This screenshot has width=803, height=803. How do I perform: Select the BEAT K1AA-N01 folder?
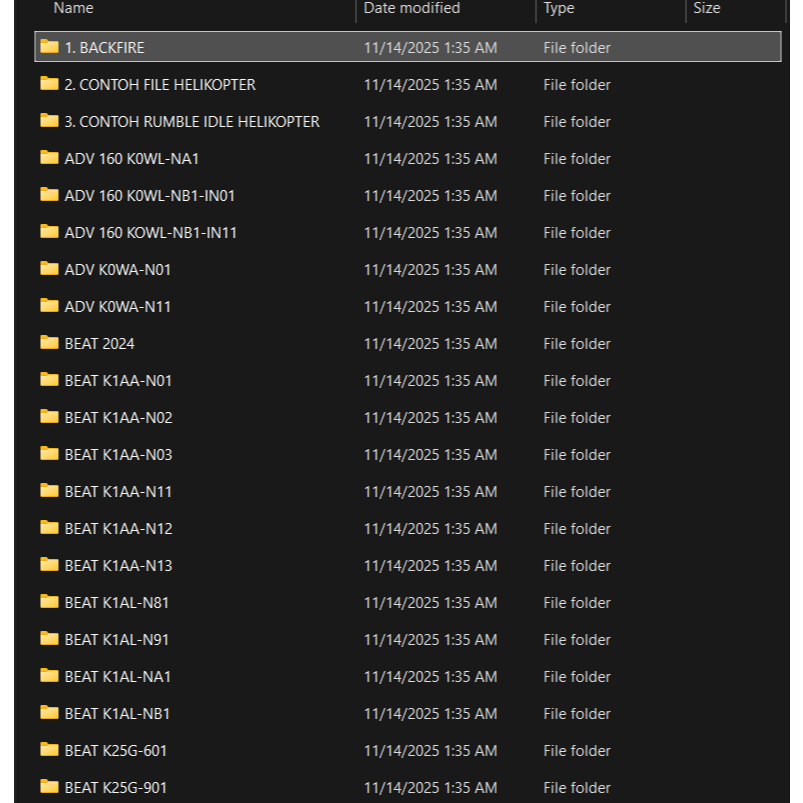pos(115,380)
